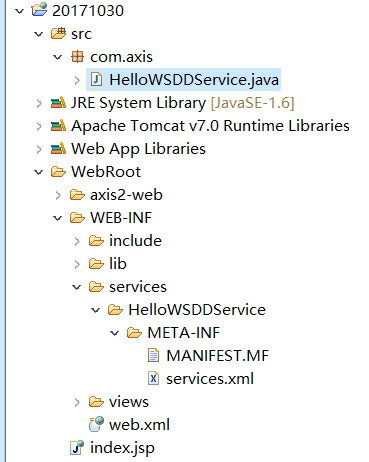Click the HelloWSDDService folder icon
369x462 pixels.
click(116, 310)
